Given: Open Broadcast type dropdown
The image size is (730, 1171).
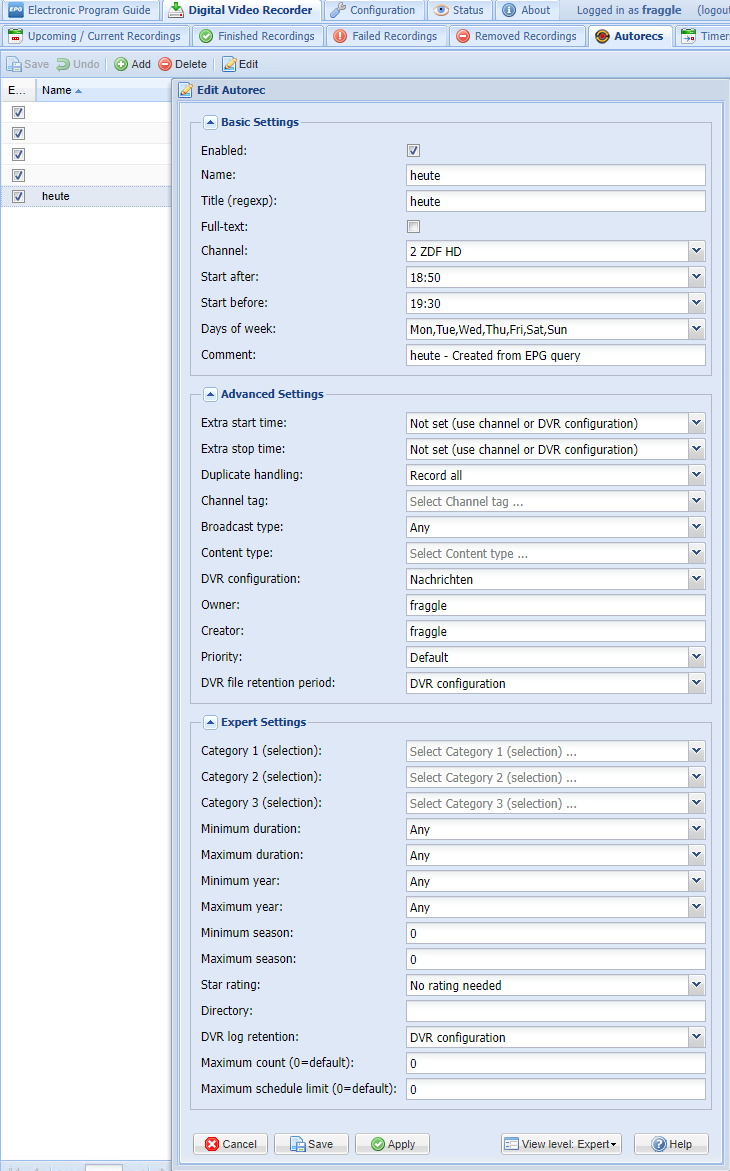Looking at the screenshot, I should pyautogui.click(x=696, y=527).
